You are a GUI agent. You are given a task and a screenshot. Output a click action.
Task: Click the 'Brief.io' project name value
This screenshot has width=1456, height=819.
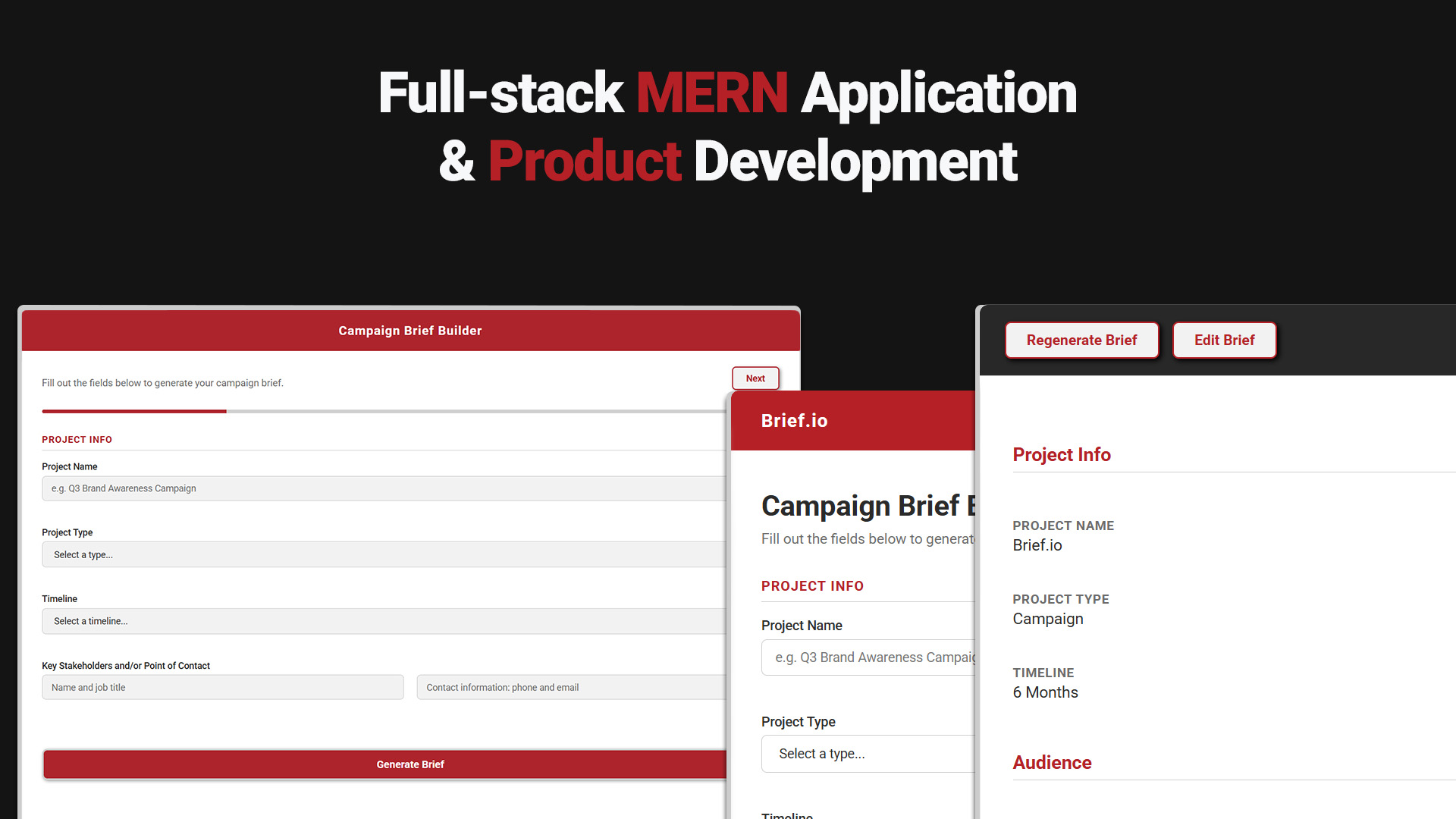tap(1037, 545)
